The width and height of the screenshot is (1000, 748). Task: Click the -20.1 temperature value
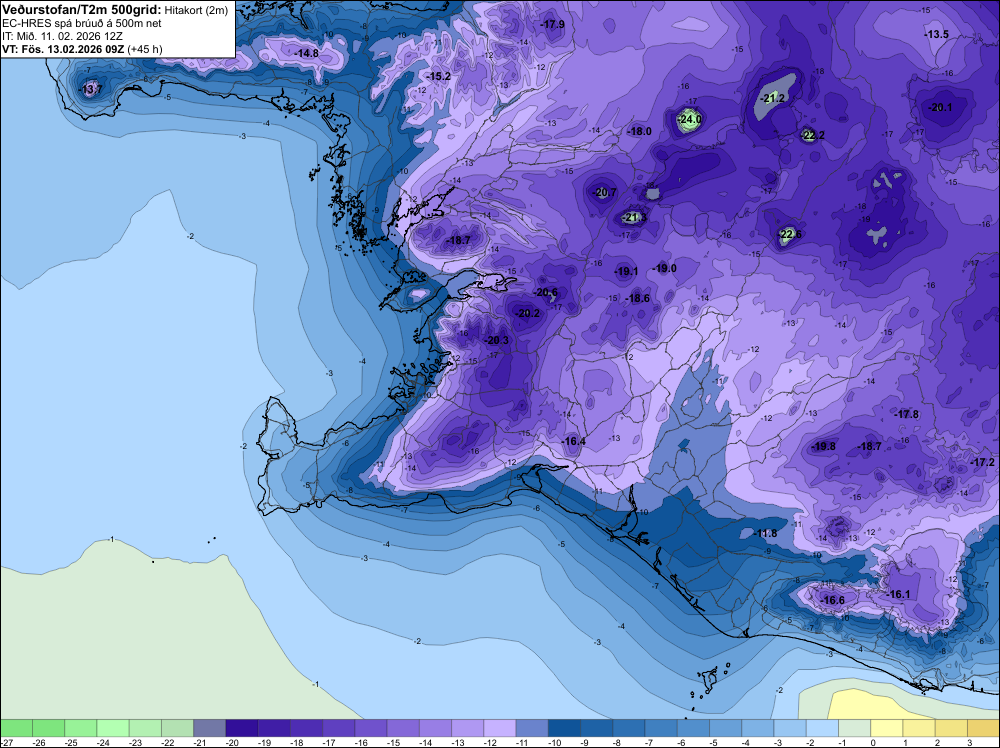pyautogui.click(x=940, y=107)
